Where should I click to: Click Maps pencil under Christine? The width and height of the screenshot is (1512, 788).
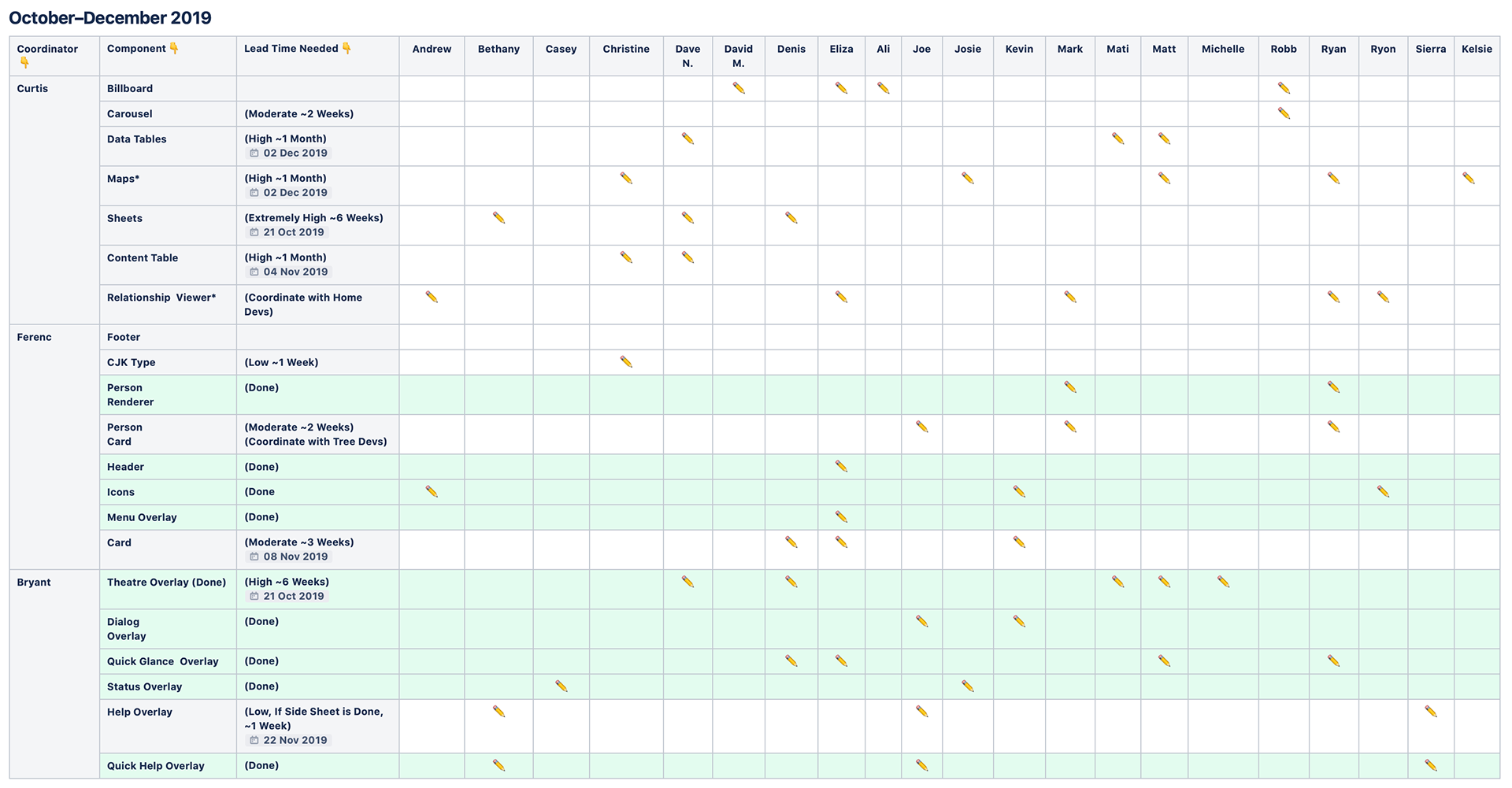(626, 178)
